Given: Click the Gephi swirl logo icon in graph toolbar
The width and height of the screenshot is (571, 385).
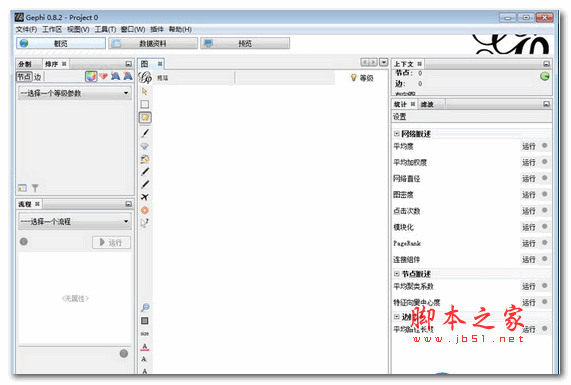Looking at the screenshot, I should tap(145, 77).
